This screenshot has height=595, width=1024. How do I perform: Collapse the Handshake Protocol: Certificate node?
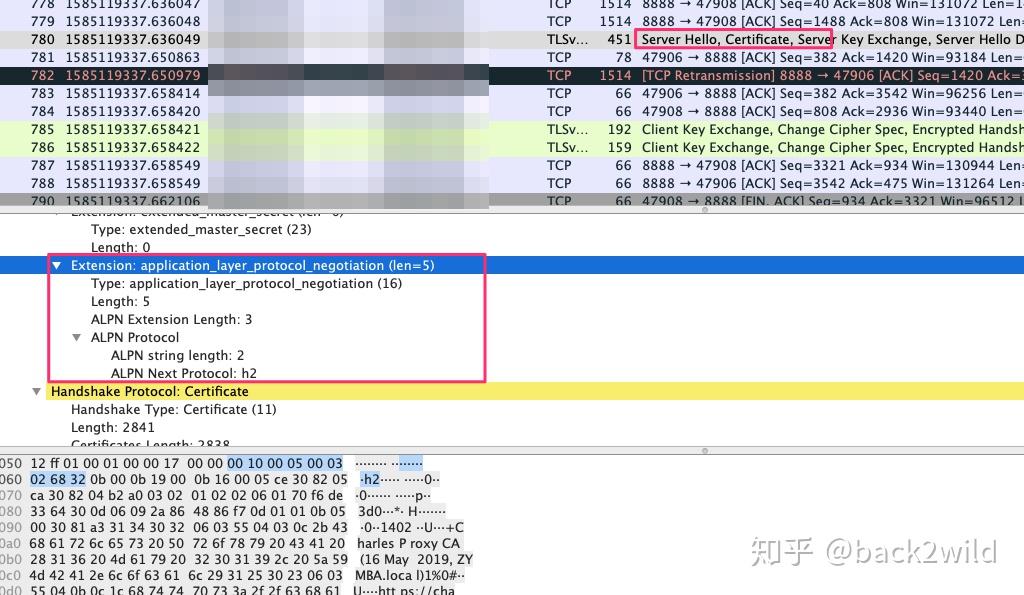coord(37,391)
